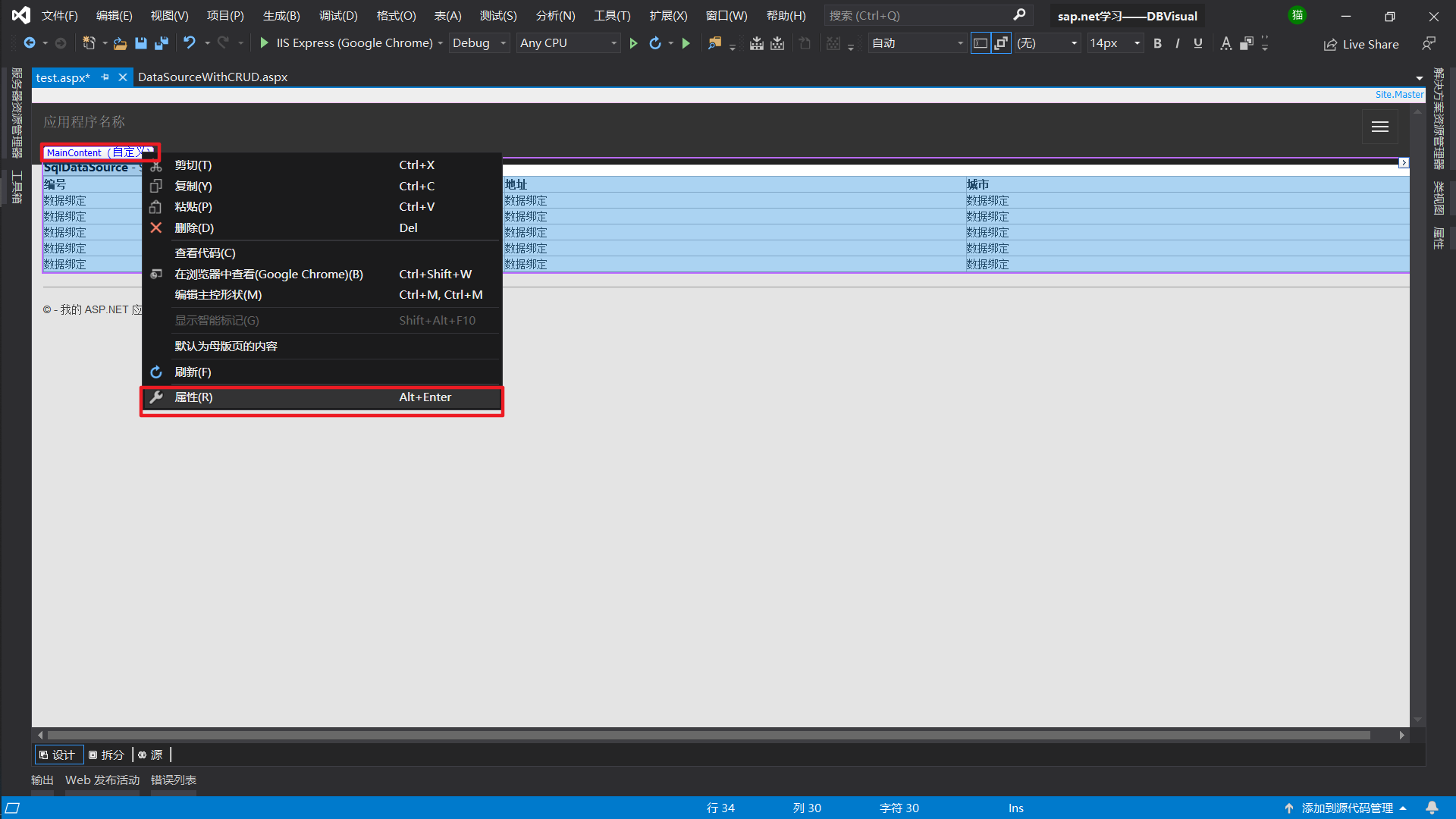The height and width of the screenshot is (819, 1456).
Task: Open the 错误列表 panel tab
Action: coord(174,780)
